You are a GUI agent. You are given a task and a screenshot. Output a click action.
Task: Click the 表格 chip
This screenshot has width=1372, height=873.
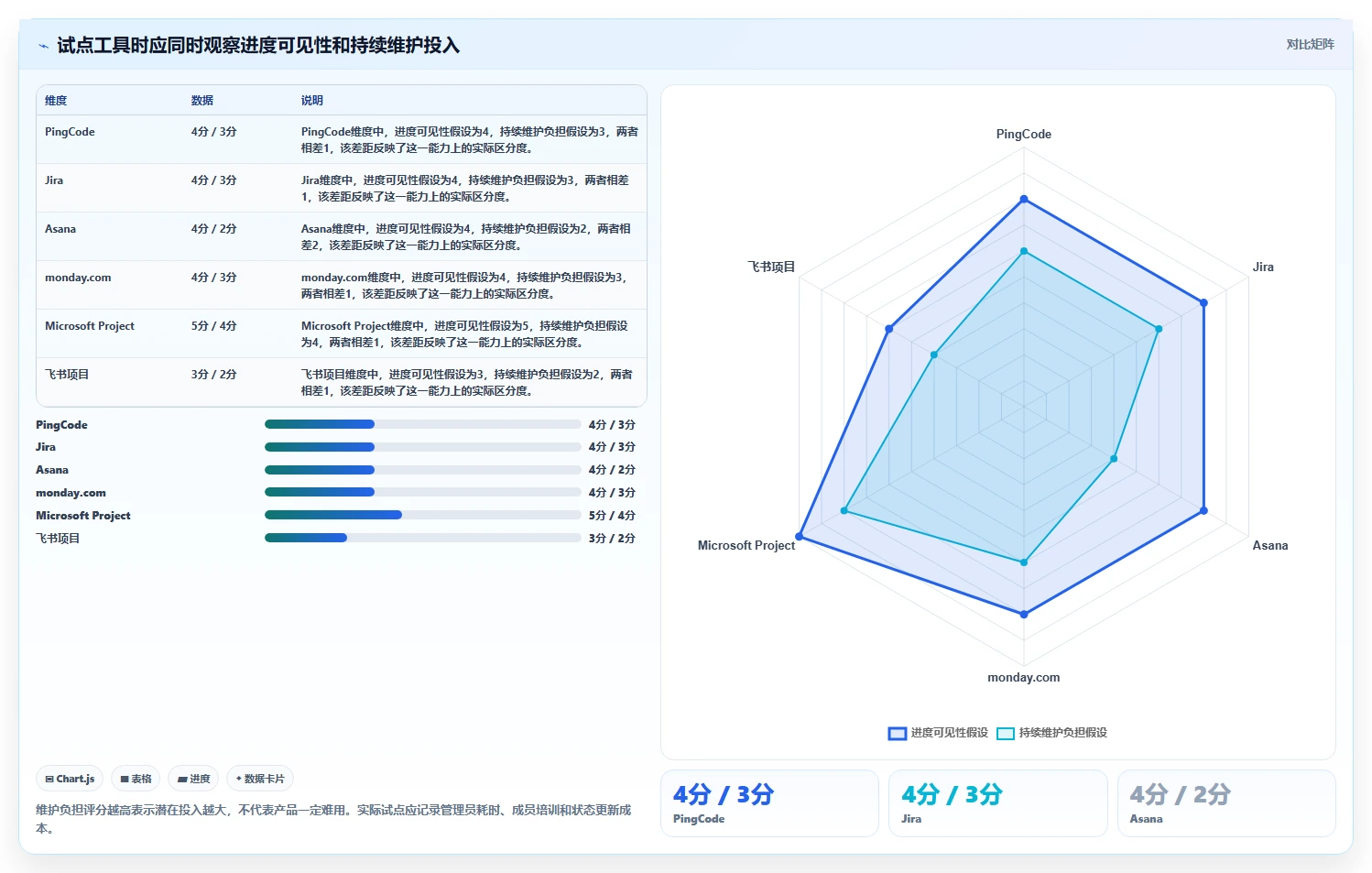coord(136,779)
